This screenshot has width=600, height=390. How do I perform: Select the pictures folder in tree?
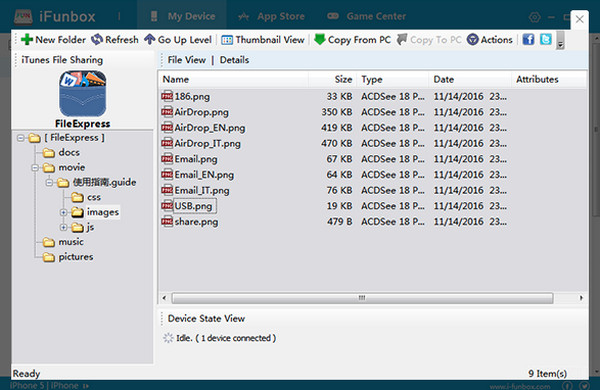pos(75,257)
